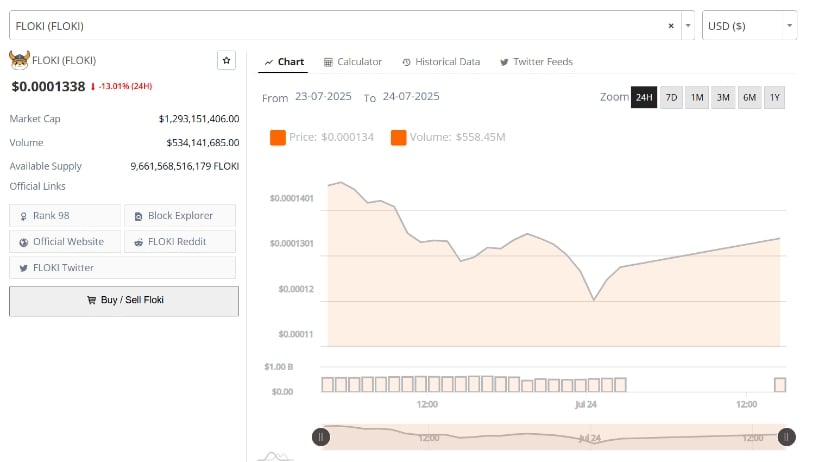Screen dimensions: 825x462
Task: Click the Volume value $534,141,685.00
Action: pyautogui.click(x=203, y=143)
